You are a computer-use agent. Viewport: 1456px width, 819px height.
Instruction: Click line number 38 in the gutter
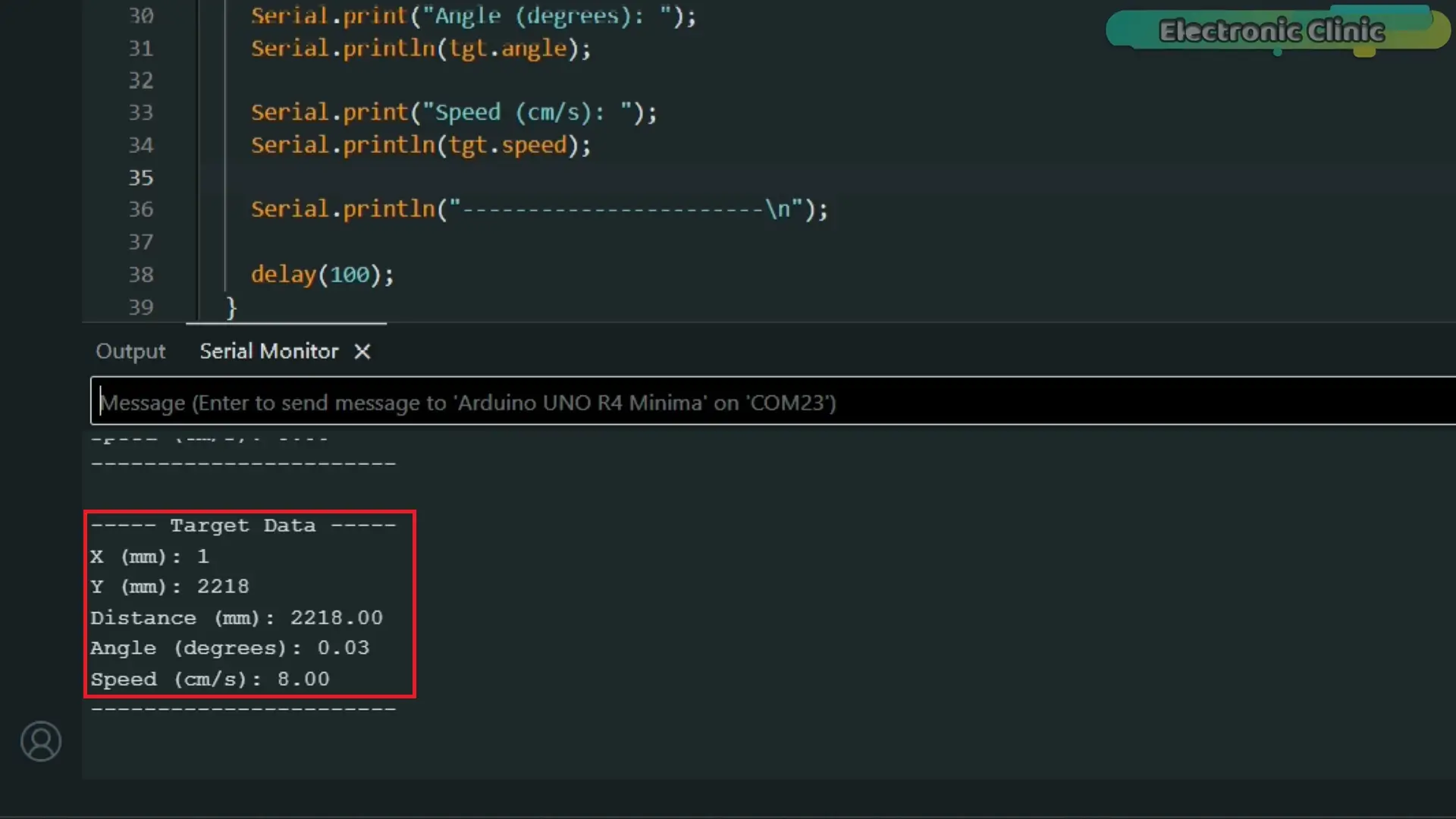click(140, 275)
